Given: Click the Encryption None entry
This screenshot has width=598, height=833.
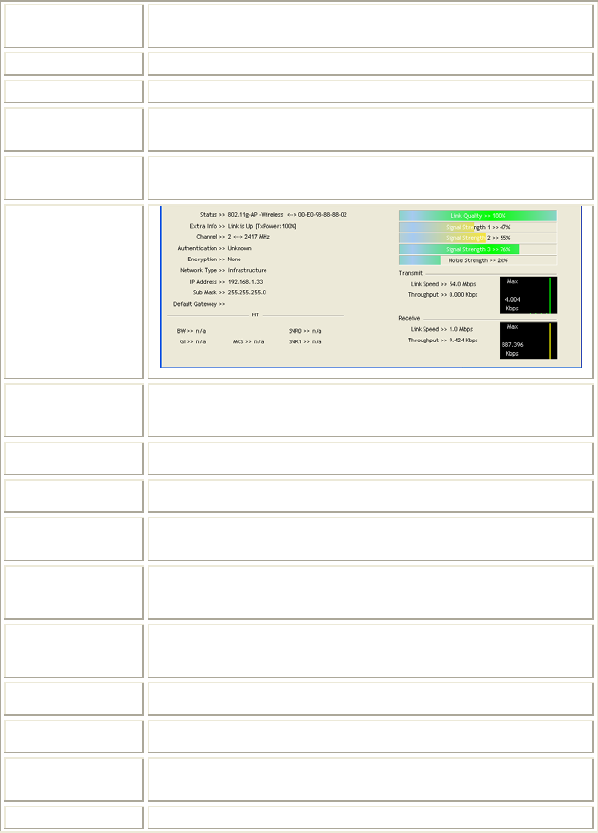Looking at the screenshot, I should tap(214, 259).
